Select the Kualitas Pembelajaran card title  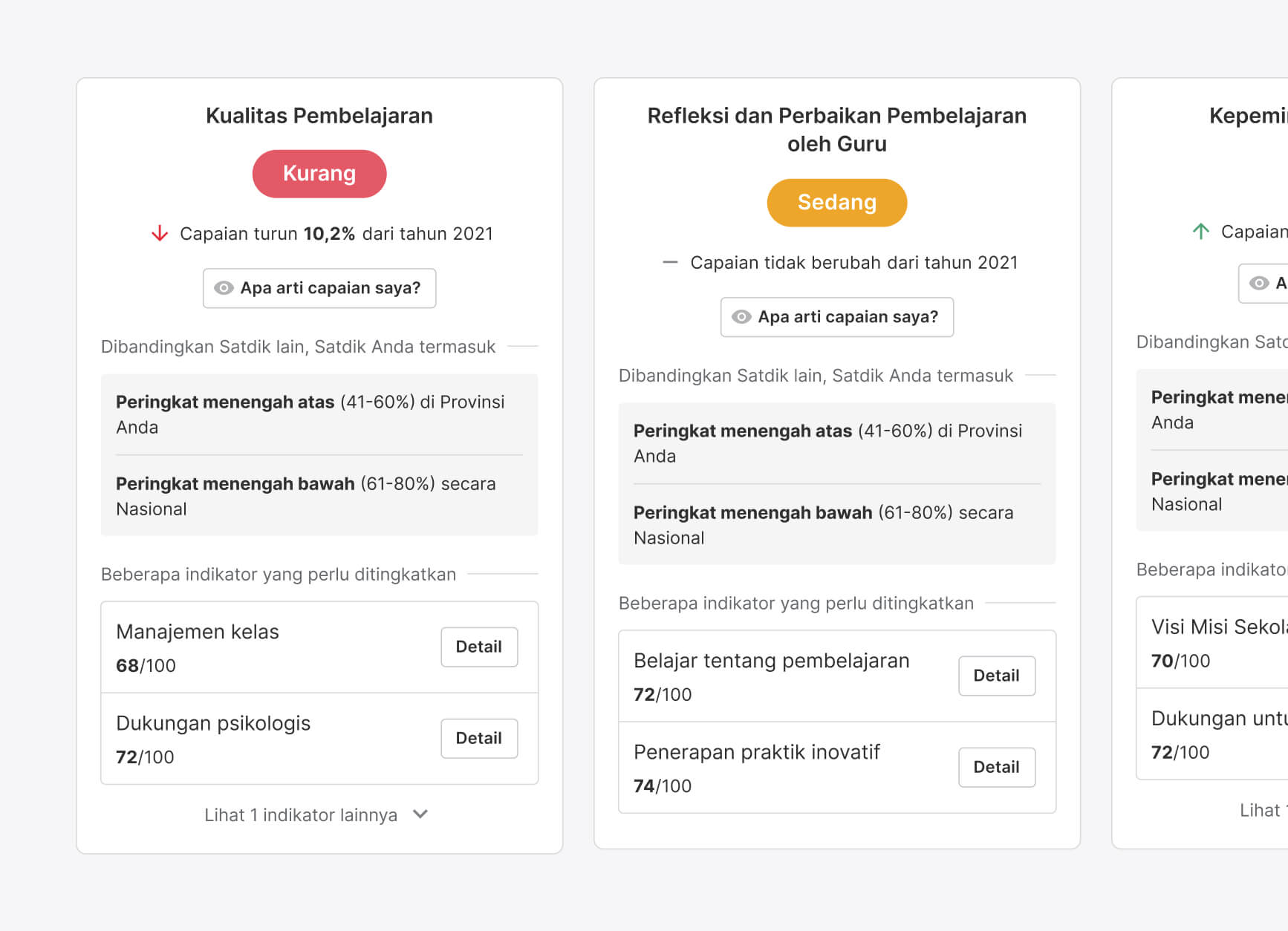[319, 116]
